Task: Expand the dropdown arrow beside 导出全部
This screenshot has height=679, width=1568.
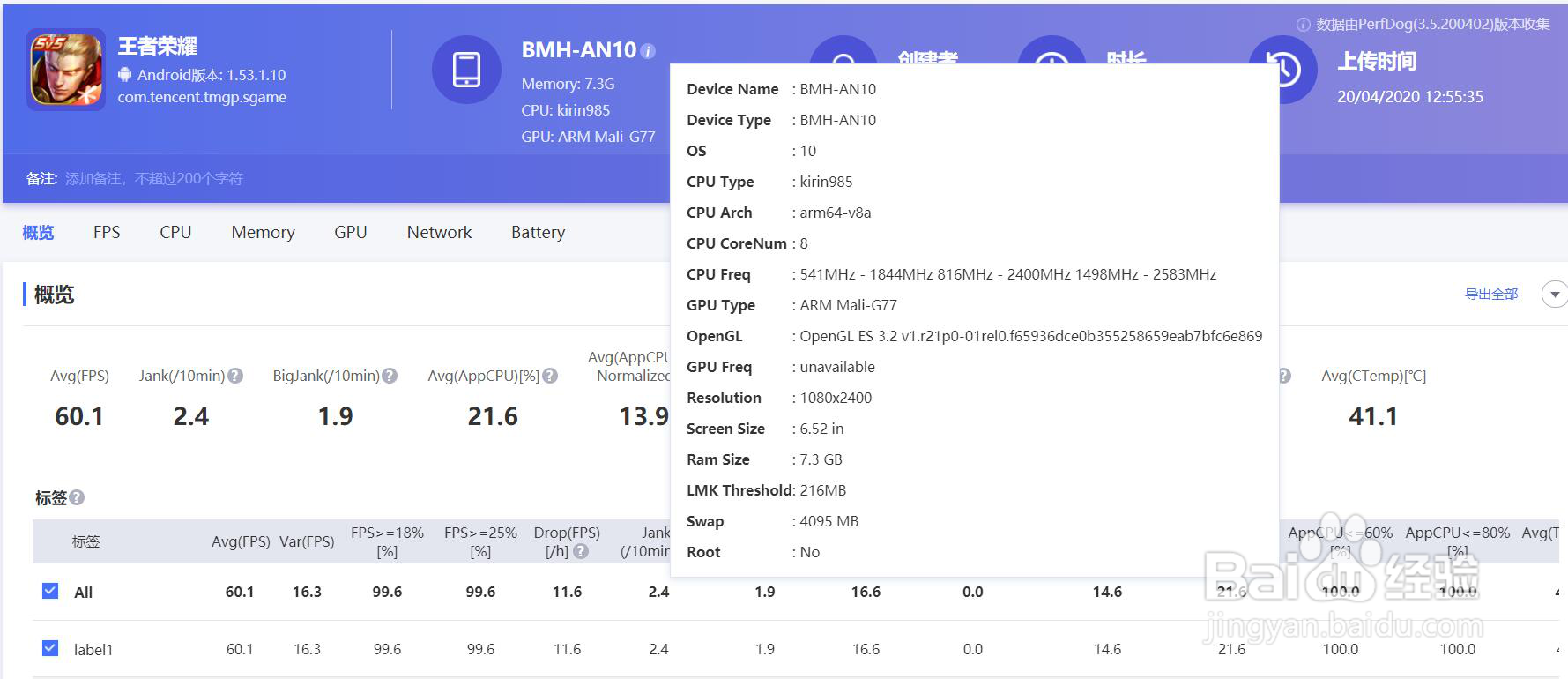Action: [1555, 295]
